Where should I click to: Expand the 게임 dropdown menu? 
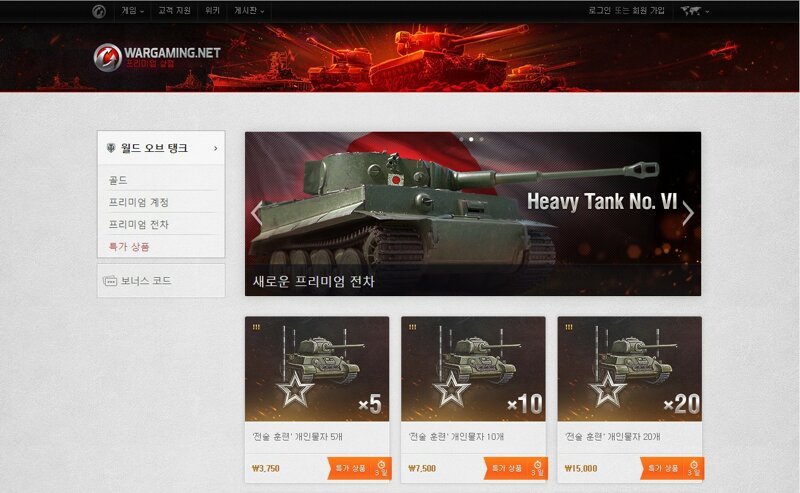(133, 11)
